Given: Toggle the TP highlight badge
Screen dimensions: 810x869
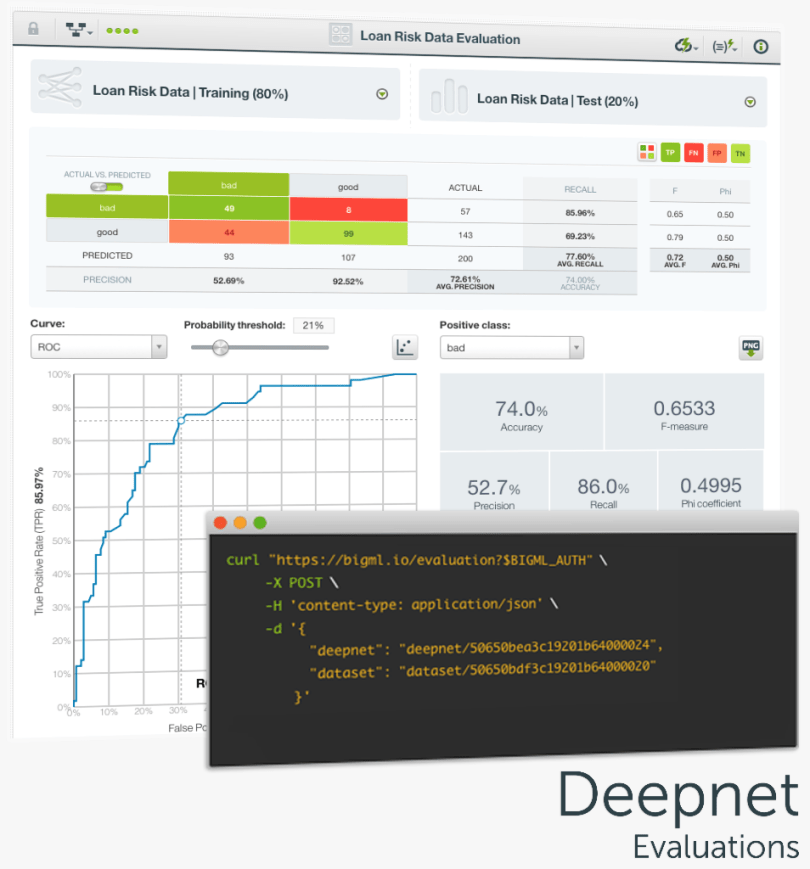Looking at the screenshot, I should coord(669,152).
